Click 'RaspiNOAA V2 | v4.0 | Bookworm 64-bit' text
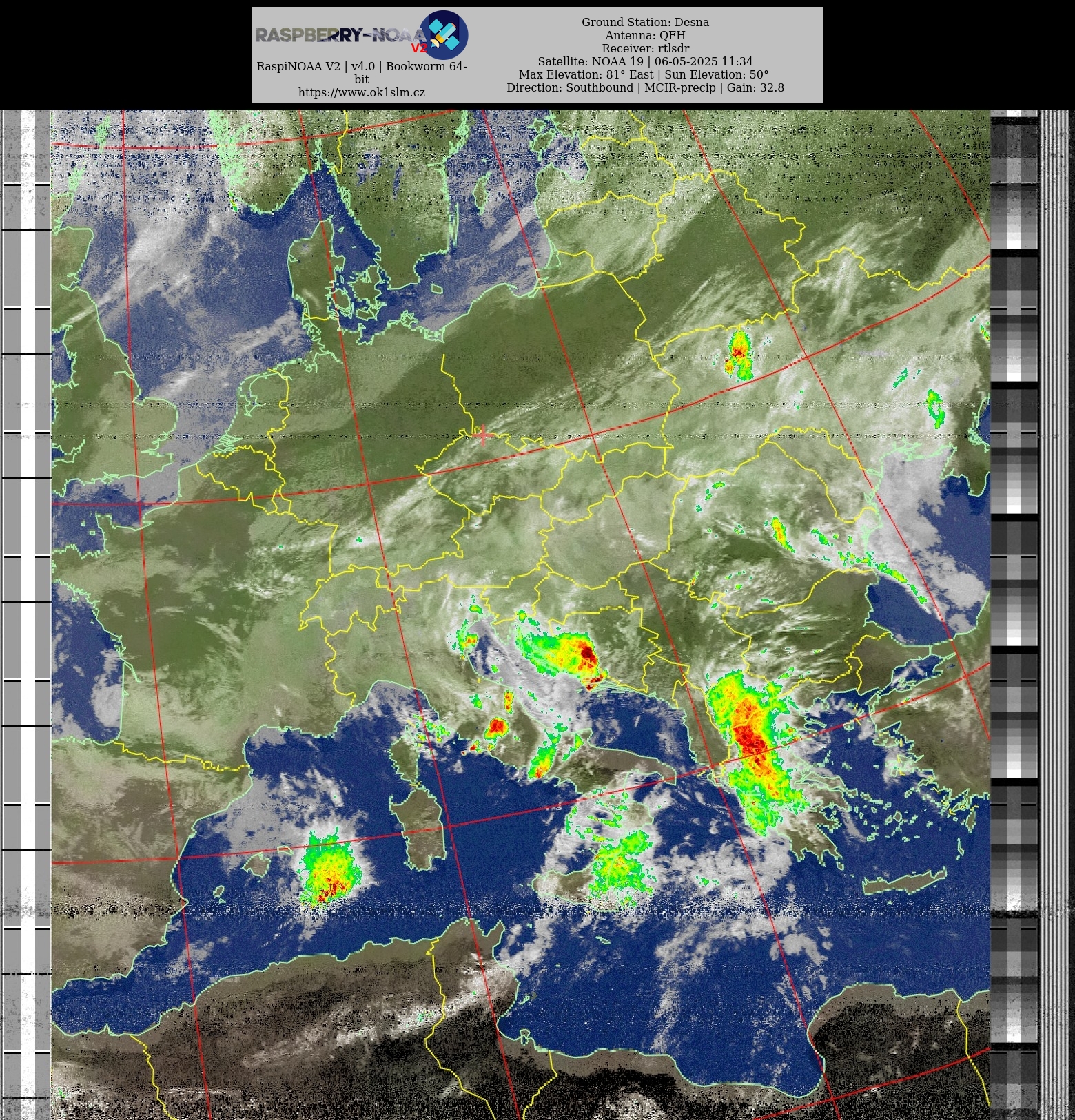This screenshot has width=1075, height=1120. (362, 72)
